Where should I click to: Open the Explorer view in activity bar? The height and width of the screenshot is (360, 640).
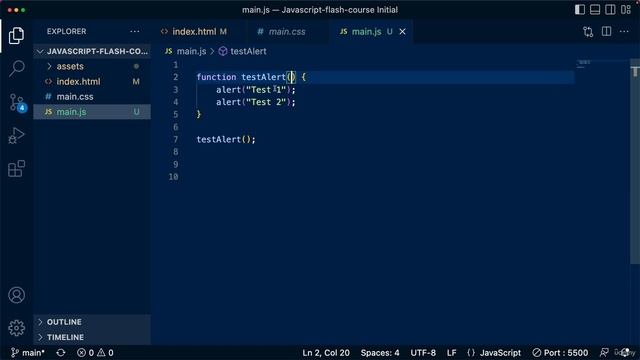pos(16,36)
